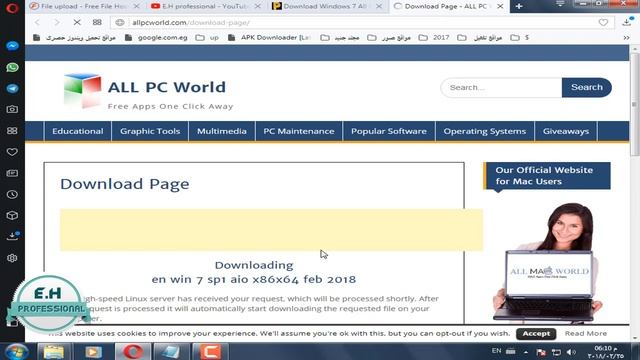Screen dimensions: 640x360
Task: Open the google.com.eg bookmark
Action: point(156,38)
